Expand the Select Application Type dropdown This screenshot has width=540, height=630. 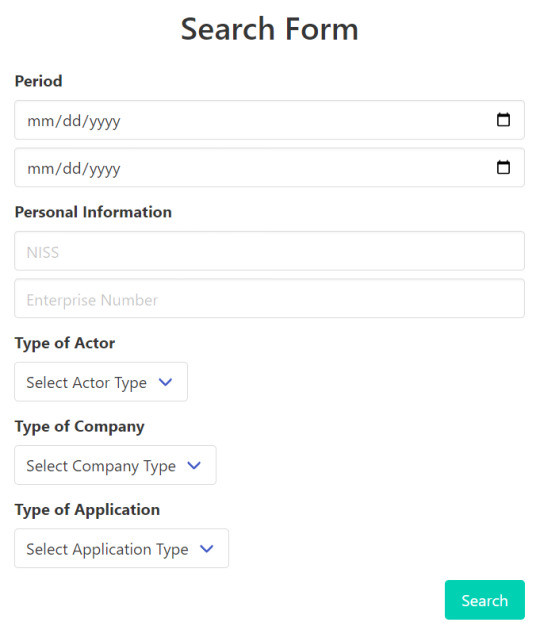coord(122,548)
